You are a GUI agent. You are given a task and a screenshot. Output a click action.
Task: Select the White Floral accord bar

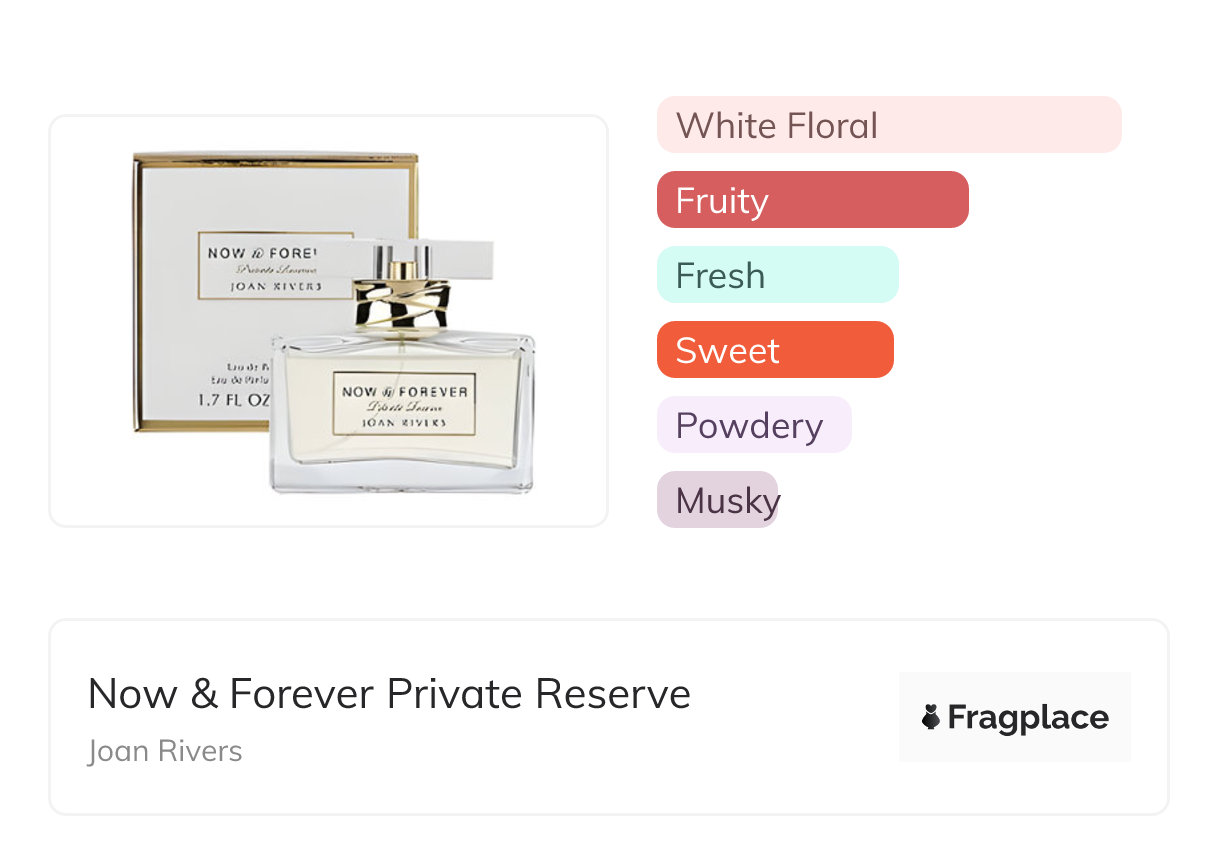pyautogui.click(x=888, y=125)
